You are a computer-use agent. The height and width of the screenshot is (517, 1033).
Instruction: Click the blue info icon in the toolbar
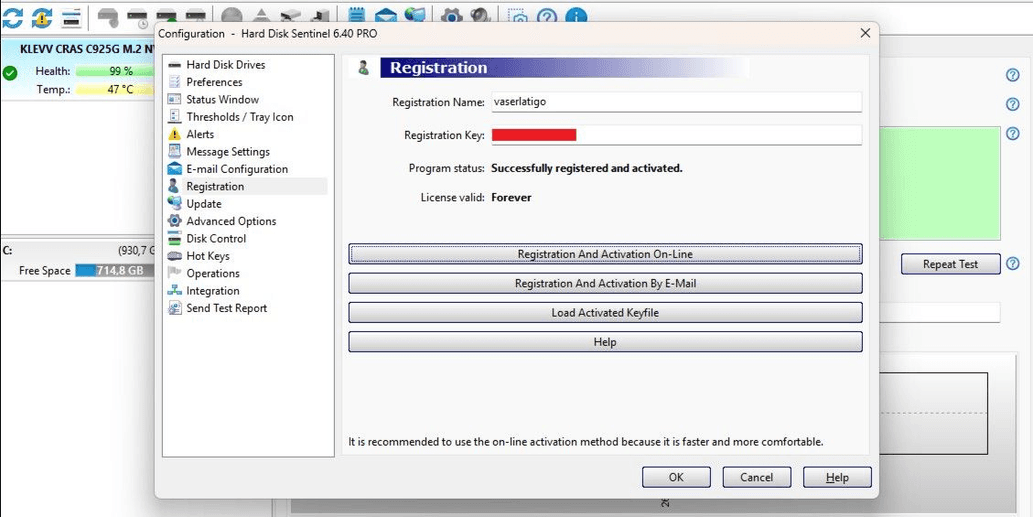[x=575, y=17]
